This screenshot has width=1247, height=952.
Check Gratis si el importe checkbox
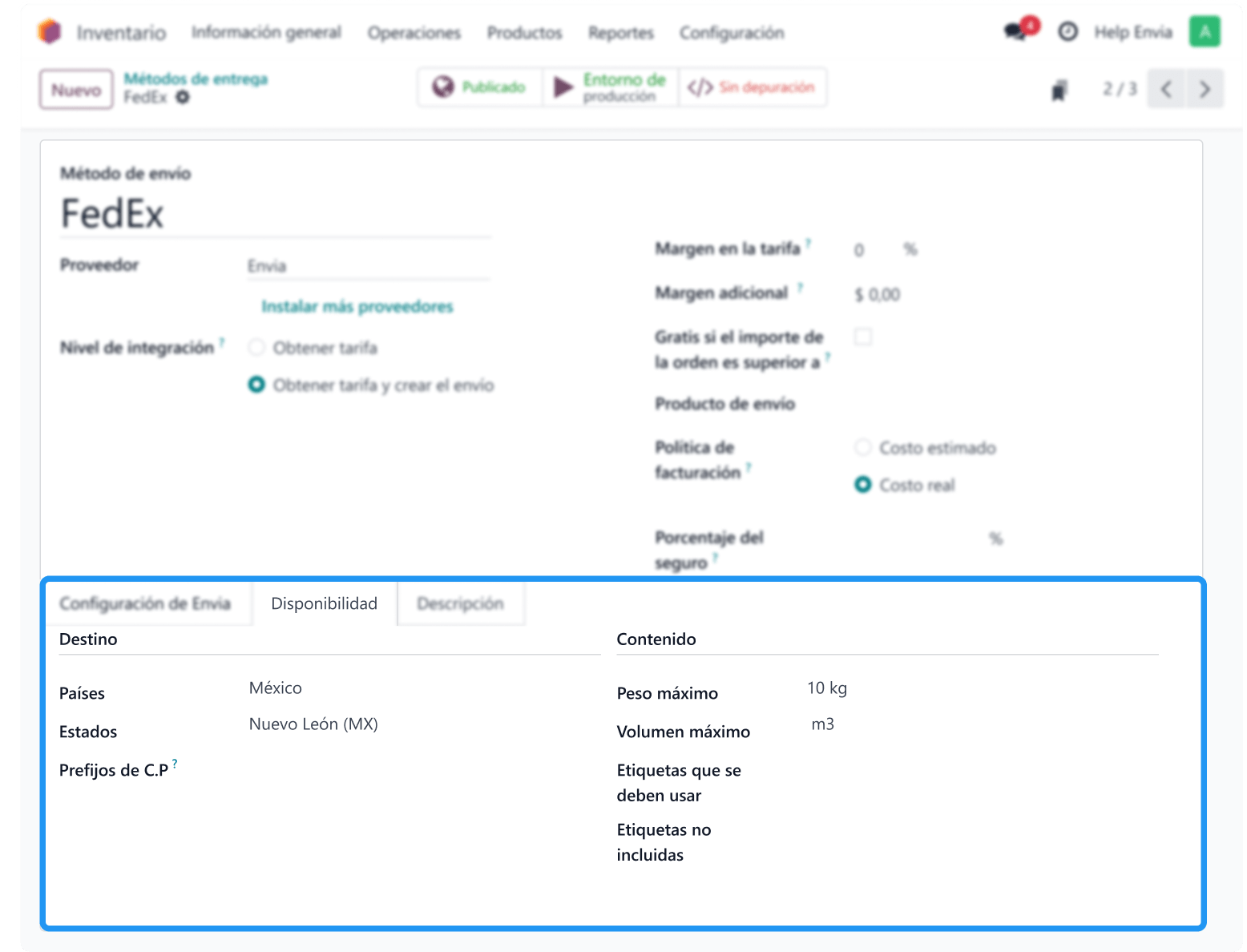863,337
